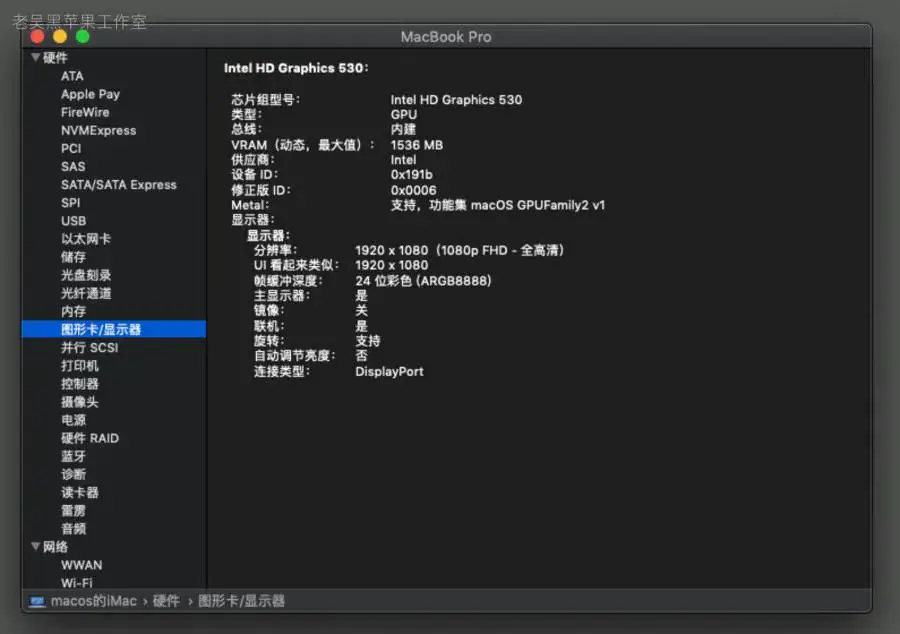
Task: Click the Metal GPUFamily2 v1 value
Action: coord(498,205)
